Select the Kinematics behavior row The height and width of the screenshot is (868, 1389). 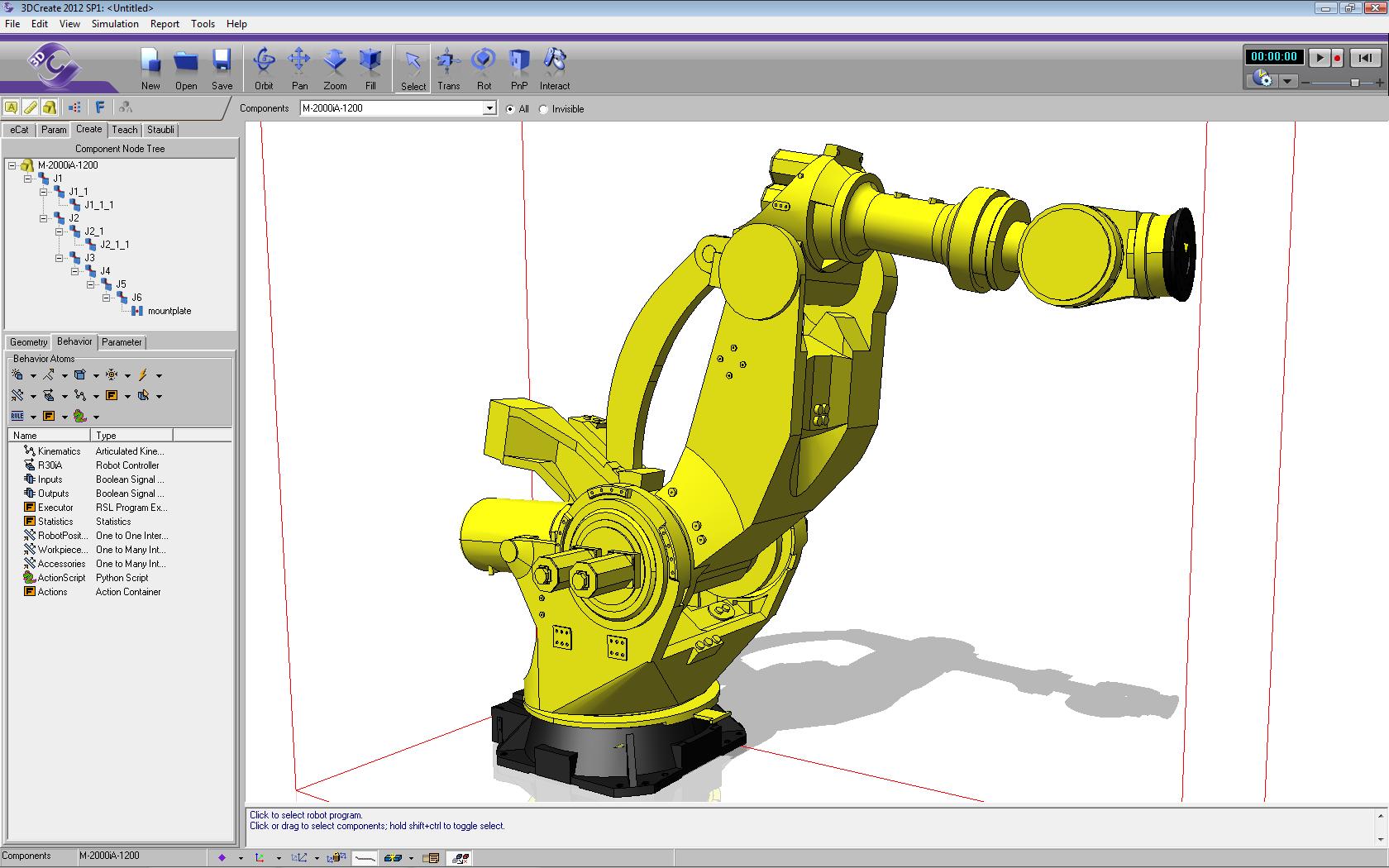pos(93,451)
